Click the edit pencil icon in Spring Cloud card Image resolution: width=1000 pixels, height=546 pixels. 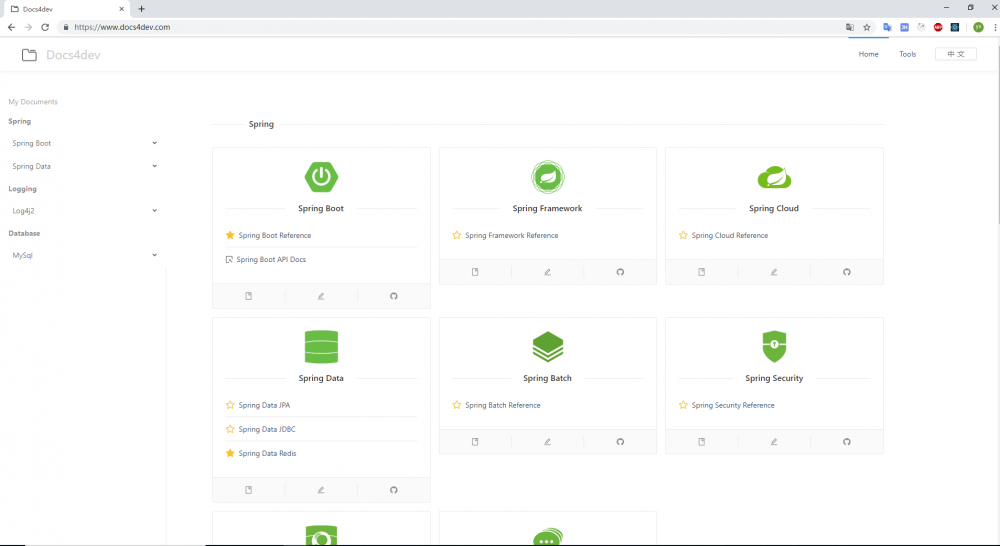(774, 272)
